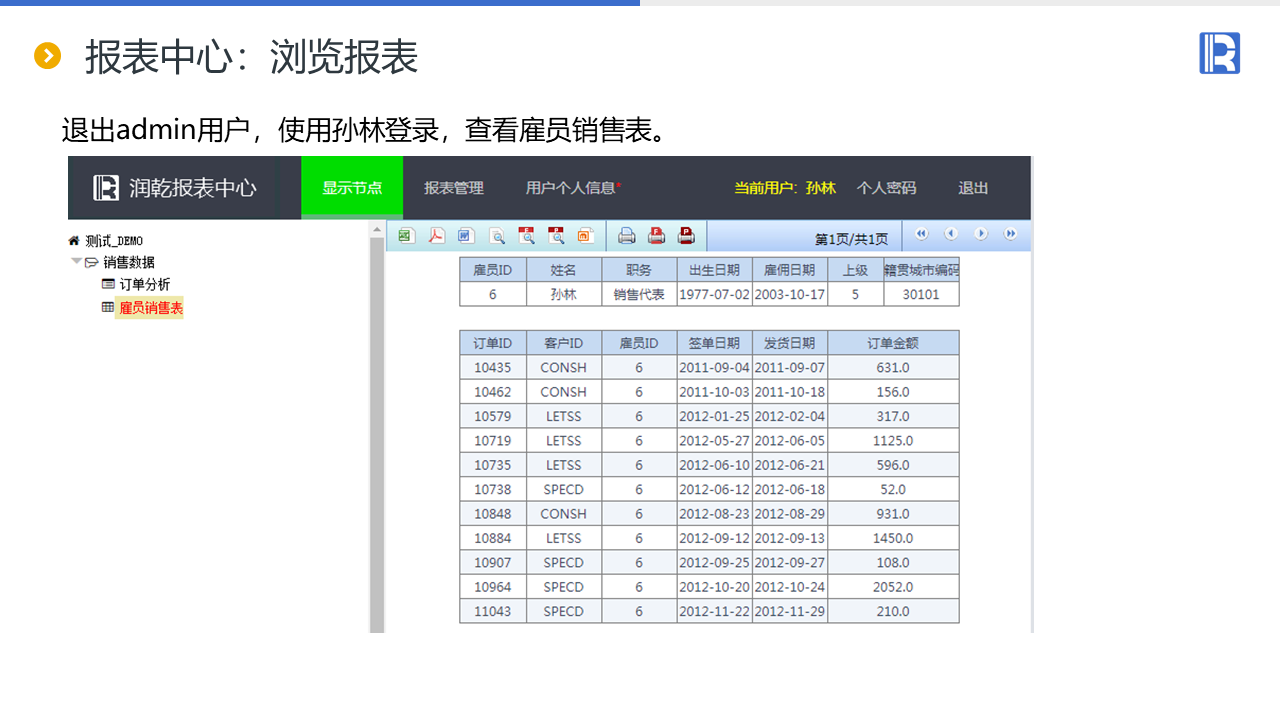
Task: Collapse the 销售数据 tree folder
Action: (x=76, y=262)
